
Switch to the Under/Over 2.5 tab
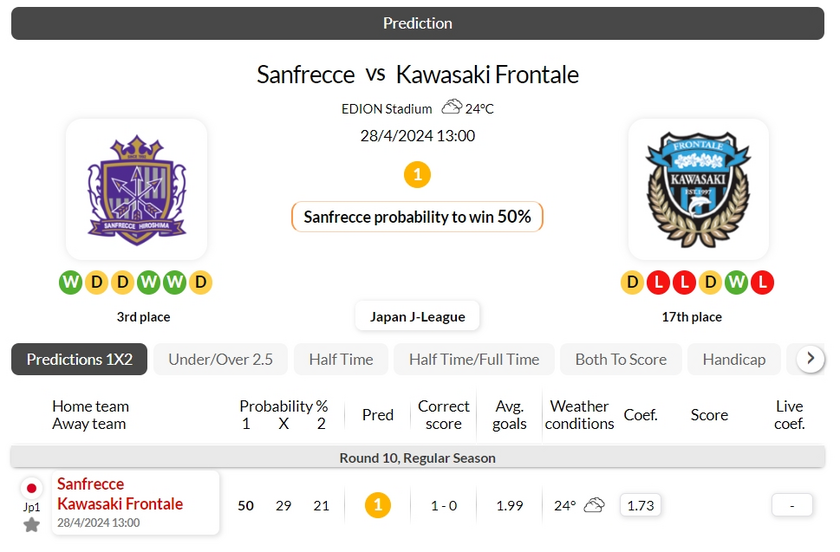[221, 359]
